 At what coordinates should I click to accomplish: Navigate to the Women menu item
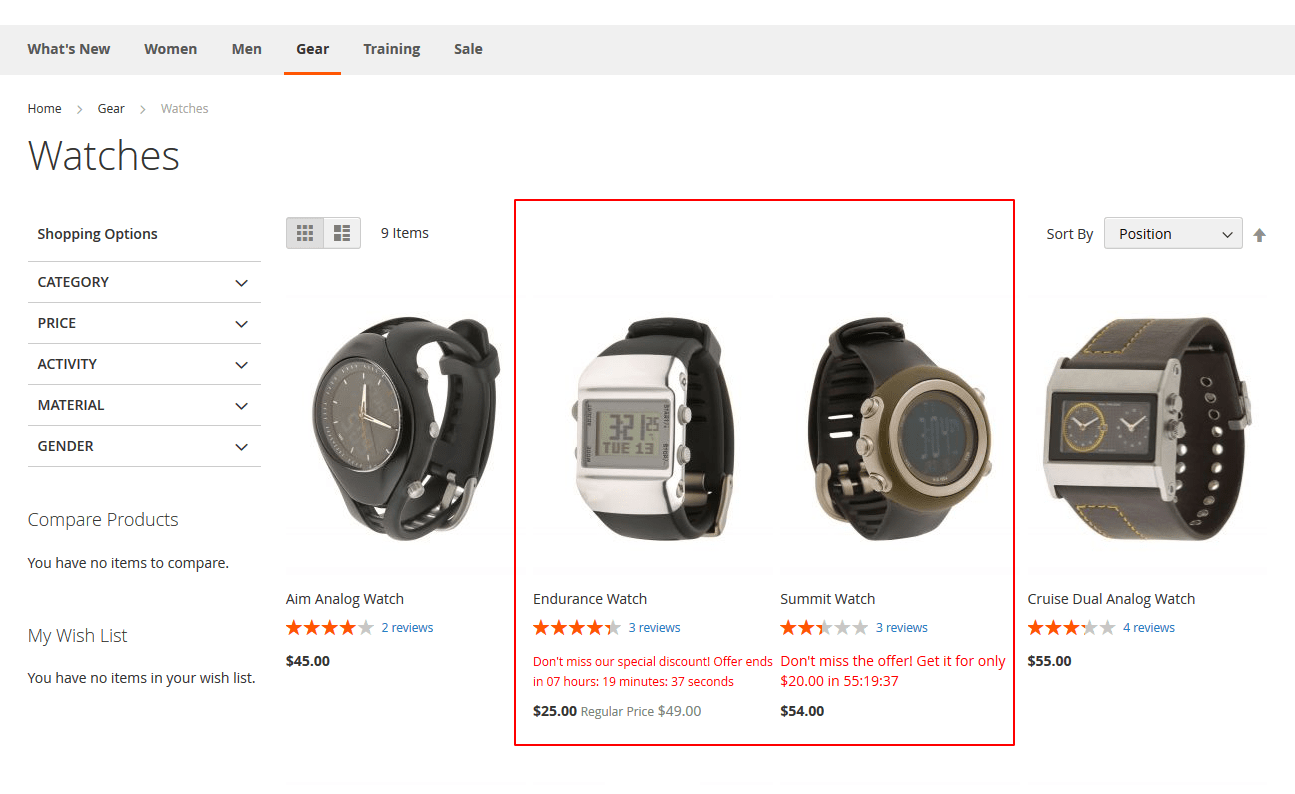tap(170, 48)
